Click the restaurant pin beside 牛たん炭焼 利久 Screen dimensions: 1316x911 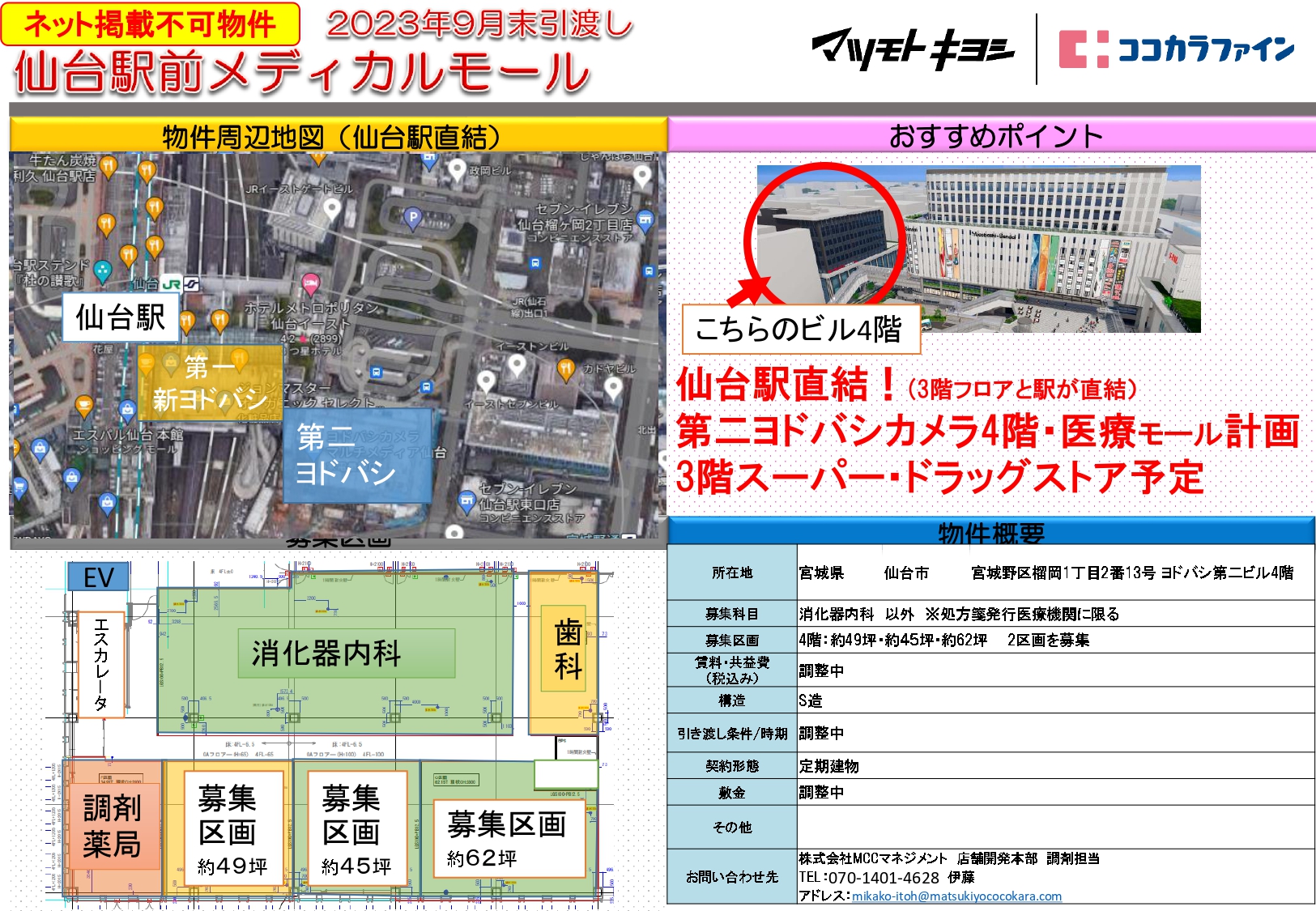pyautogui.click(x=109, y=167)
